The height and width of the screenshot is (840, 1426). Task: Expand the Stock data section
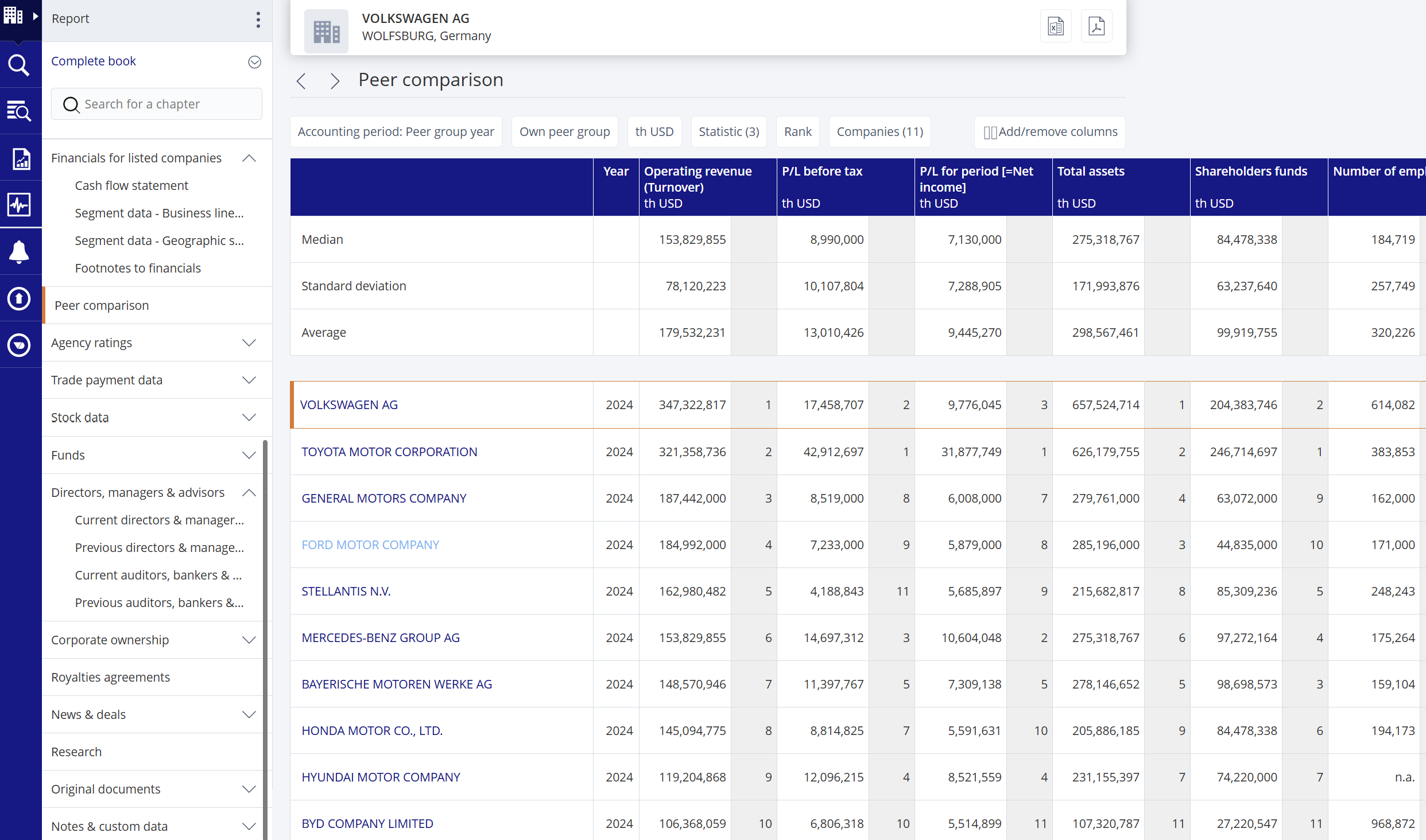[x=249, y=418]
